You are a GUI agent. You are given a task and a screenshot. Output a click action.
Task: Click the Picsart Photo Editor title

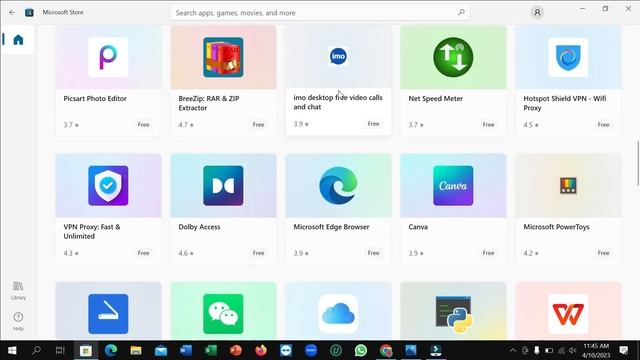click(x=95, y=98)
